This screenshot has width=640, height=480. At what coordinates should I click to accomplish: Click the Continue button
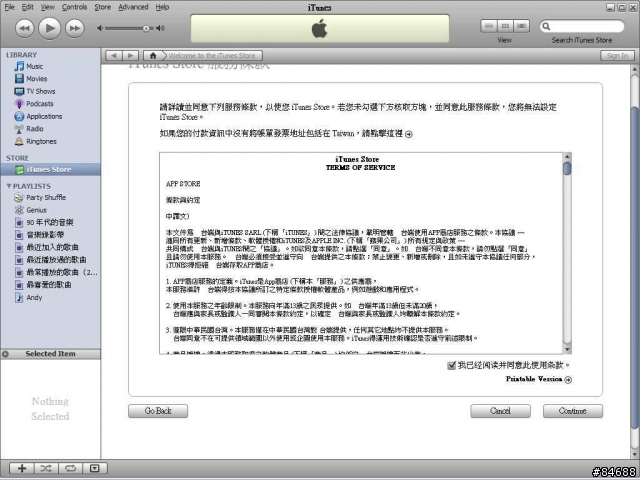click(573, 411)
